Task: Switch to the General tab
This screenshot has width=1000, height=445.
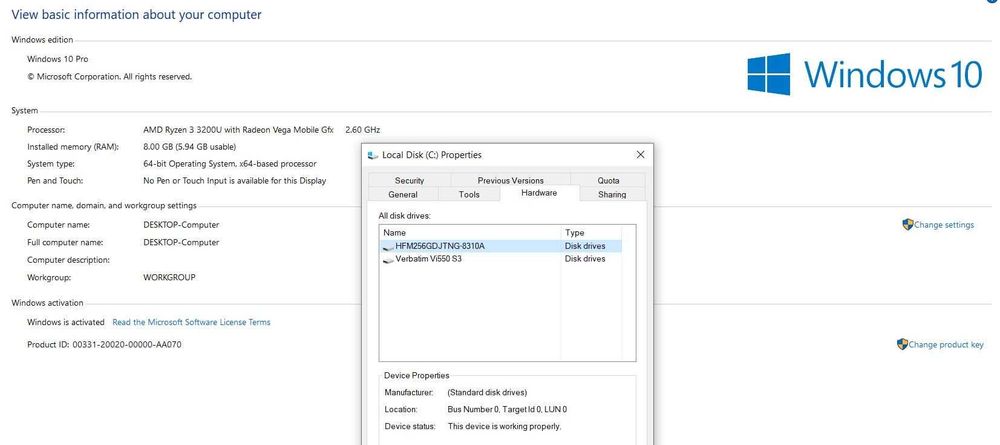Action: 402,194
